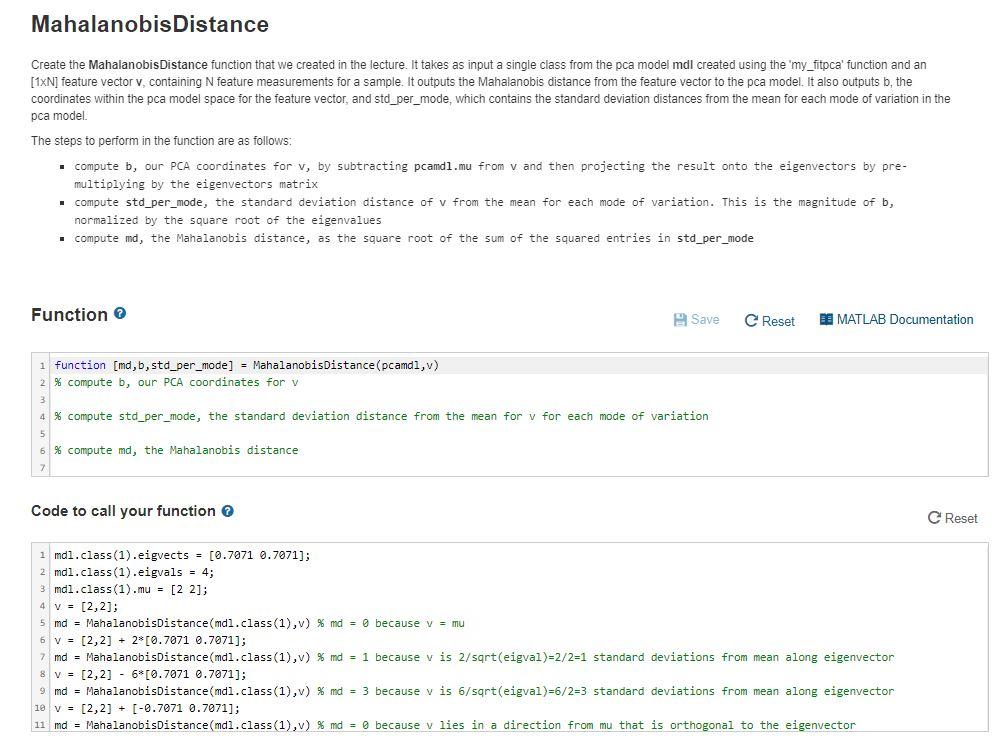Screen dimensions: 1005x746
Task: Click the blue book icon for MATLAB Documentation
Action: click(824, 320)
